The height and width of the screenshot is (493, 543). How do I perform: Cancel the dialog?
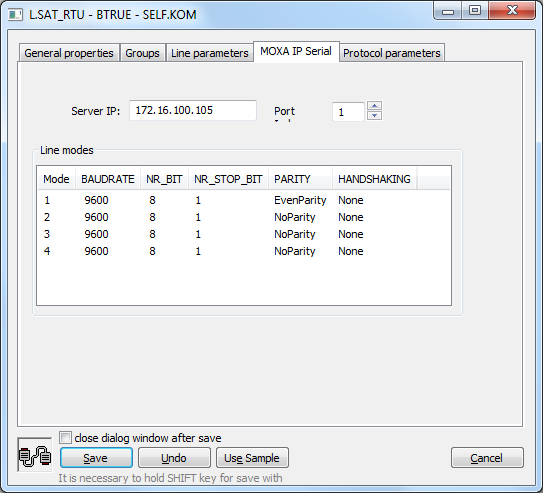[x=487, y=458]
